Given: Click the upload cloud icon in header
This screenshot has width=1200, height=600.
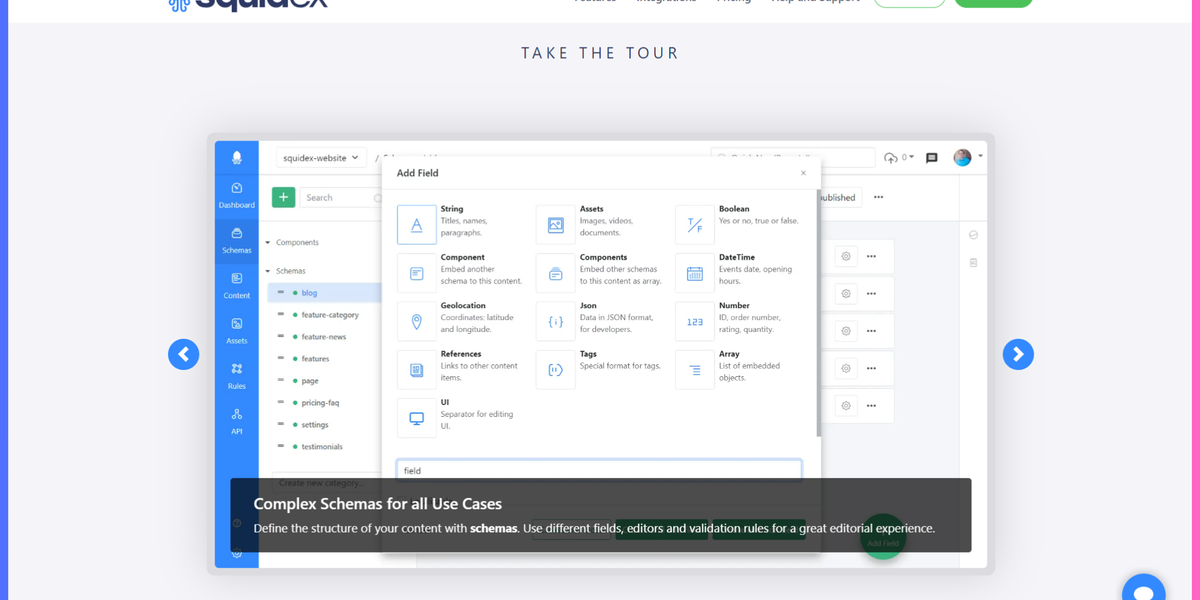Looking at the screenshot, I should (x=891, y=158).
